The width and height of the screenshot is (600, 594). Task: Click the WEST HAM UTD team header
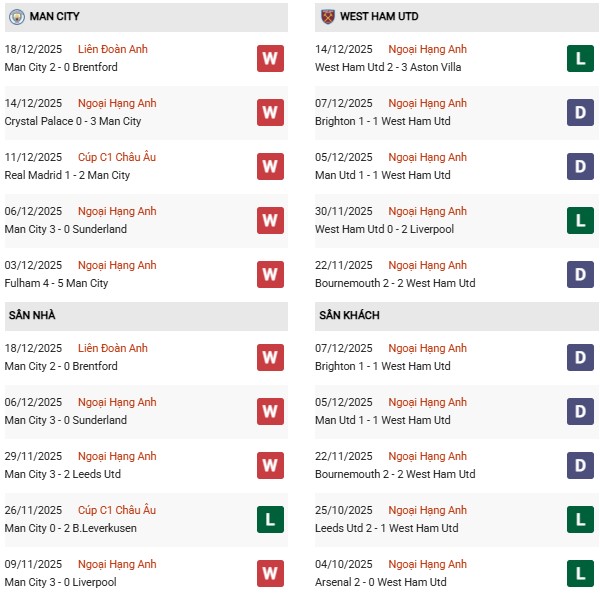(379, 17)
